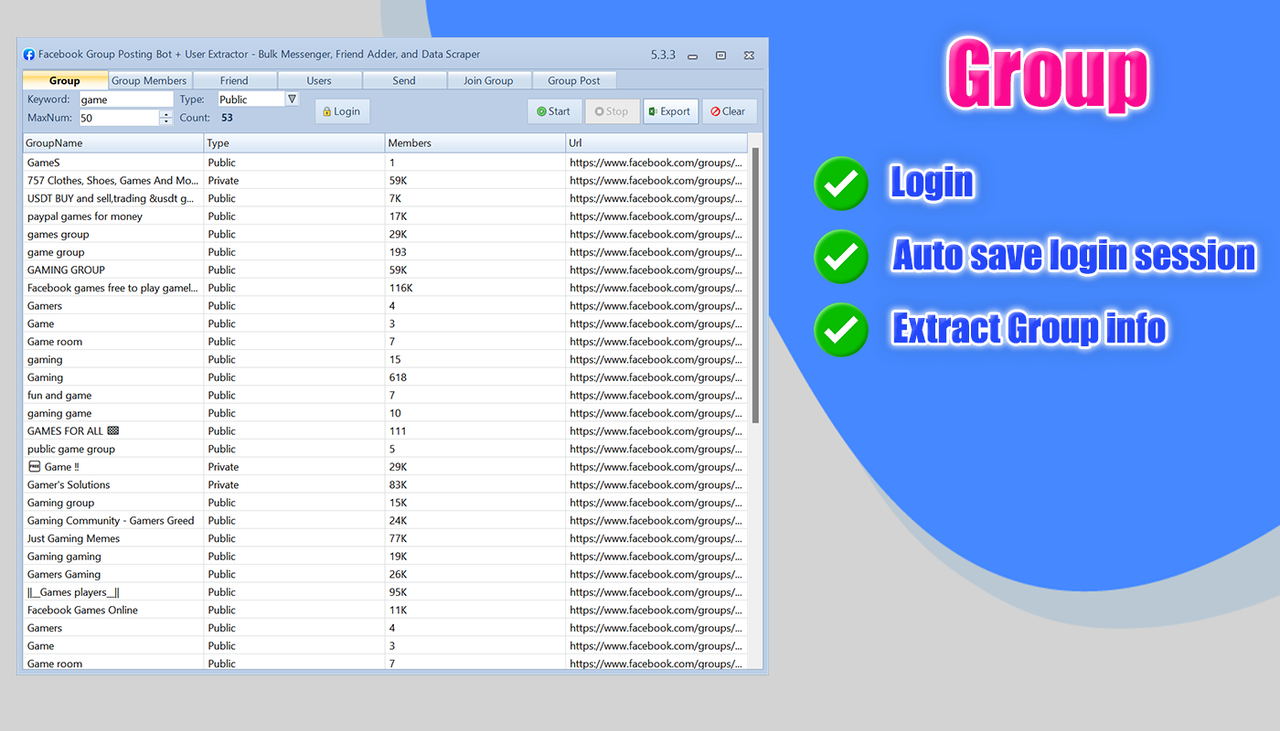Screen dimensions: 1280x731
Task: Select the 'GAMING GROUP' row
Action: coord(385,270)
